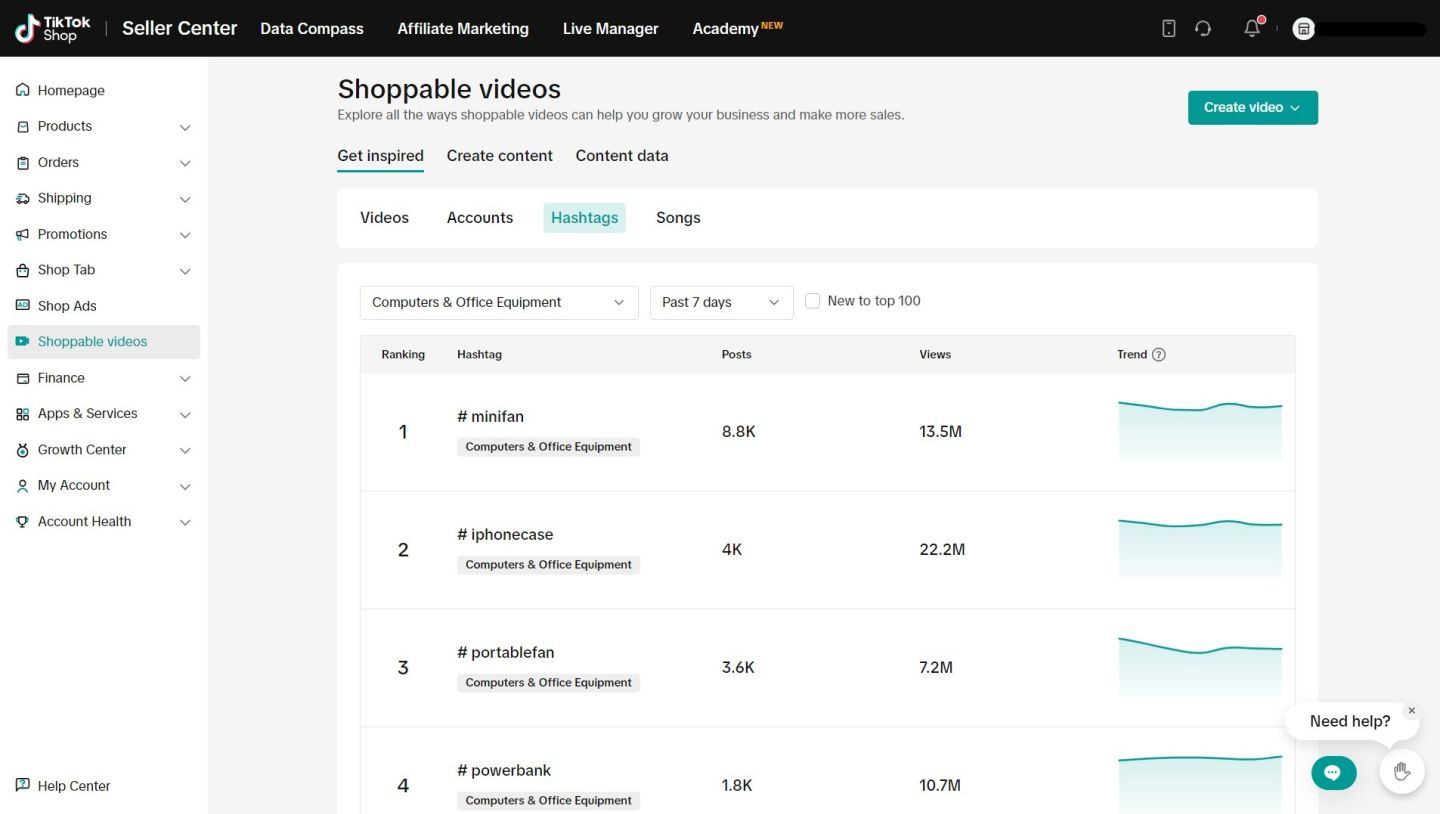
Task: Click the minifan trend chart
Action: 1200,431
